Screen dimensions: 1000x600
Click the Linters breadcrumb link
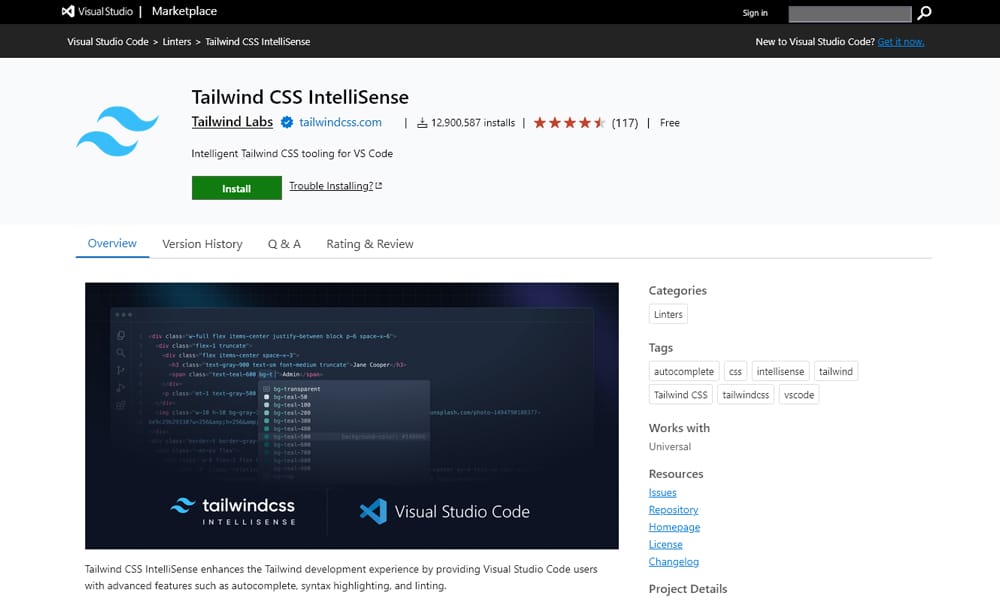click(x=176, y=41)
